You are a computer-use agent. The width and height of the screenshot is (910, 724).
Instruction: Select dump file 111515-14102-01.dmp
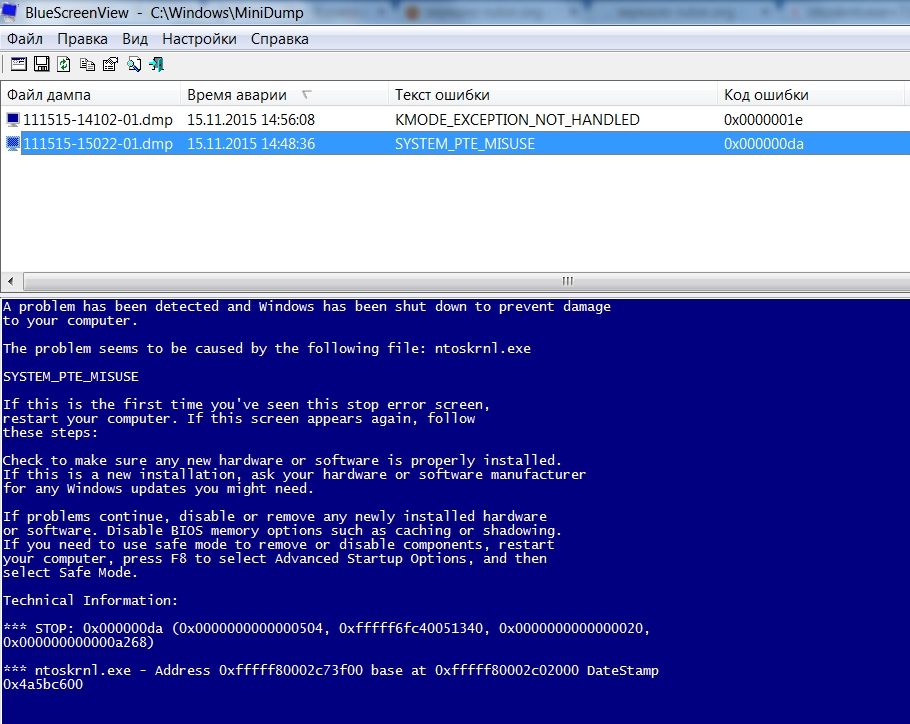coord(98,120)
